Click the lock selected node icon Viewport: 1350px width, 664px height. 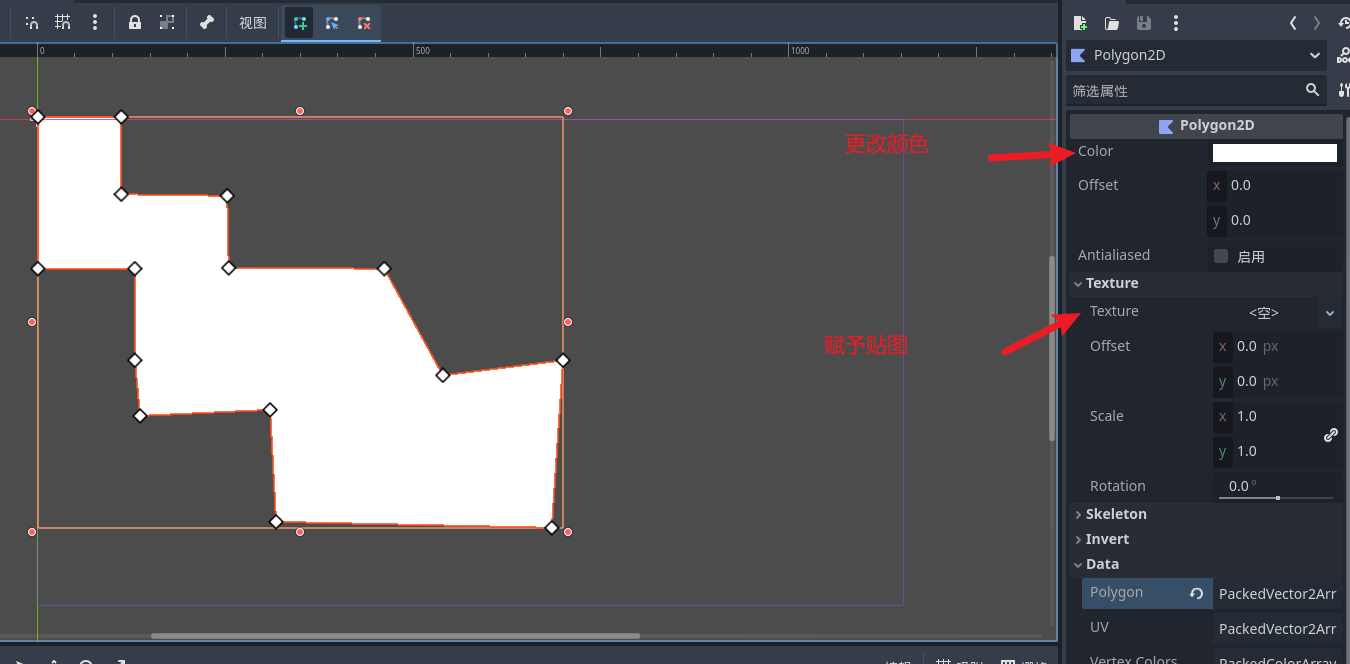tap(135, 22)
